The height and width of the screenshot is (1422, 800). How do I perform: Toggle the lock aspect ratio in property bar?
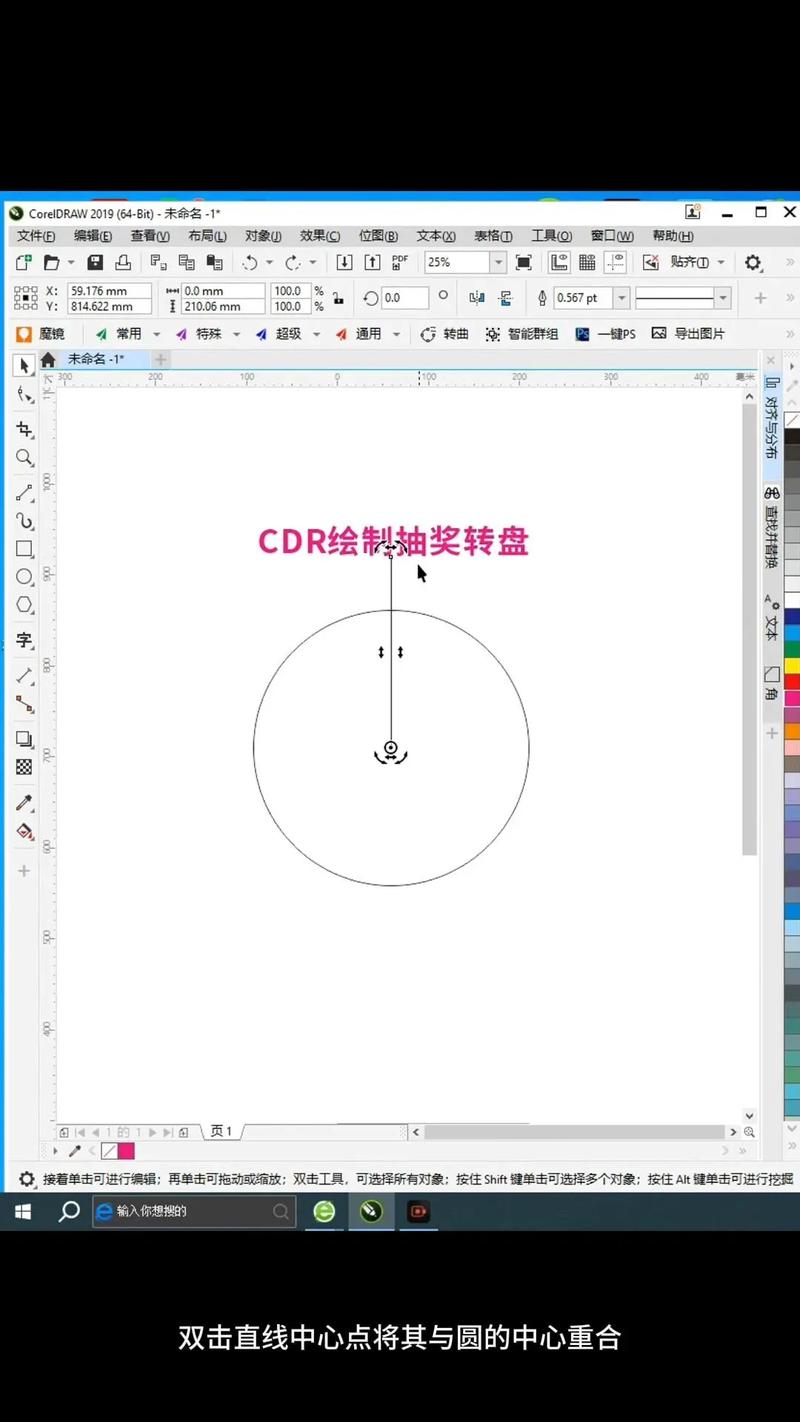click(x=339, y=297)
